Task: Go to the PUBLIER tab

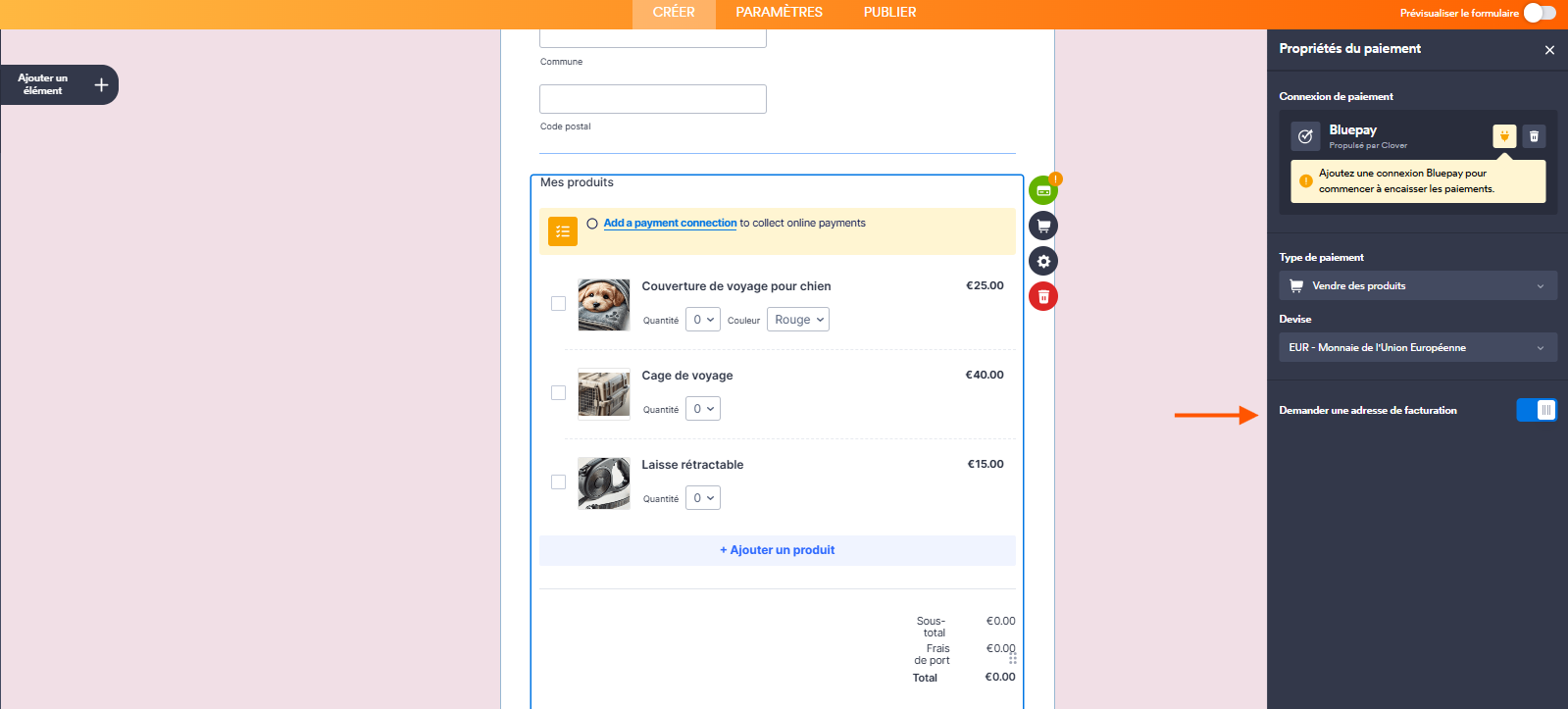Action: coord(889,13)
